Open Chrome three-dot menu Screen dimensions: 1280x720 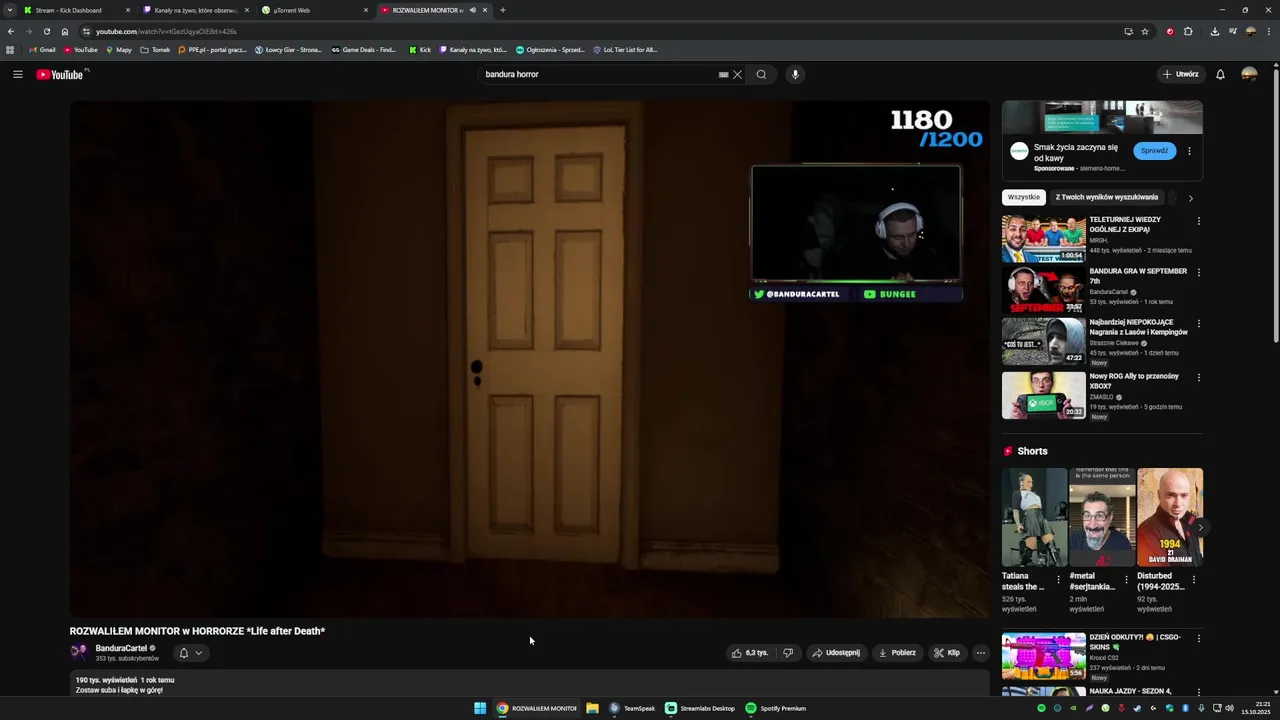tap(1268, 31)
